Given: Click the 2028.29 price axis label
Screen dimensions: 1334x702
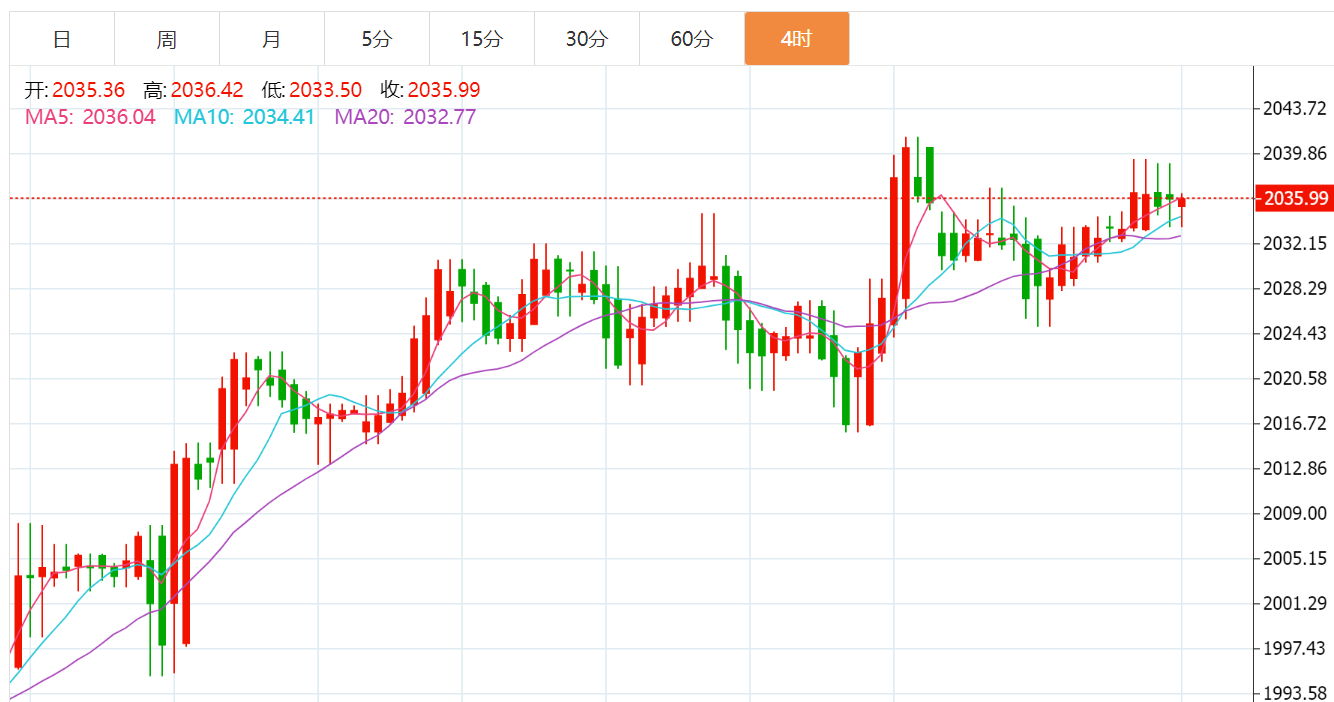Looking at the screenshot, I should coord(1297,289).
